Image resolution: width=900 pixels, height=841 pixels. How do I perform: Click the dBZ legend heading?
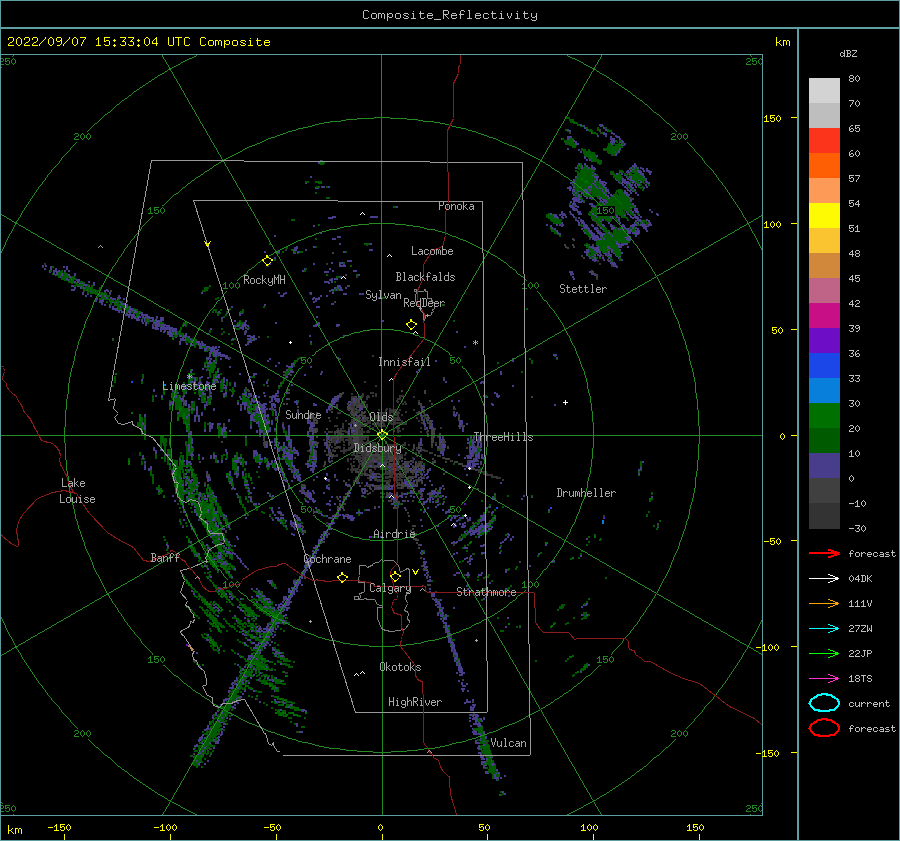[848, 53]
